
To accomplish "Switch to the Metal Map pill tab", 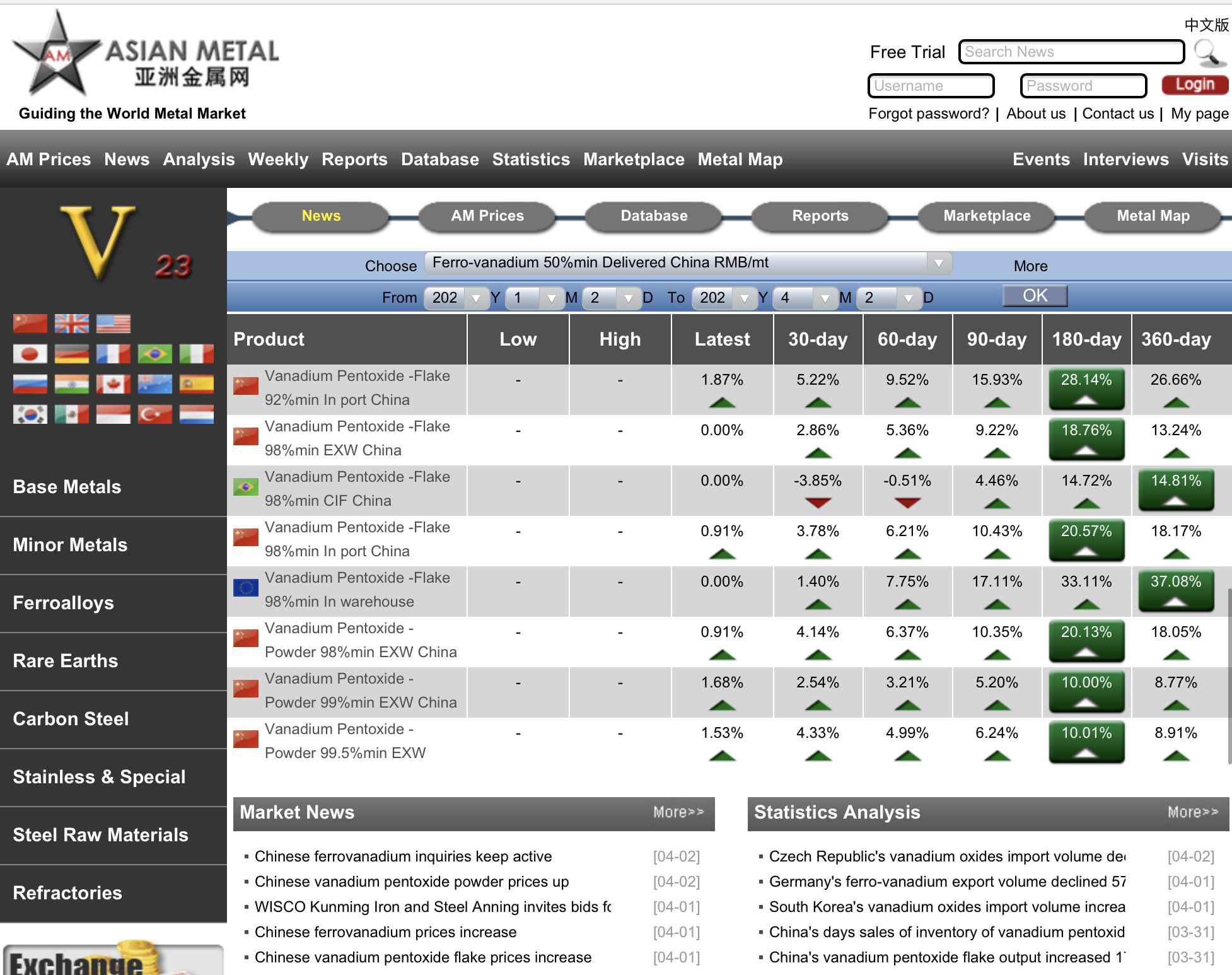I will click(x=1153, y=216).
